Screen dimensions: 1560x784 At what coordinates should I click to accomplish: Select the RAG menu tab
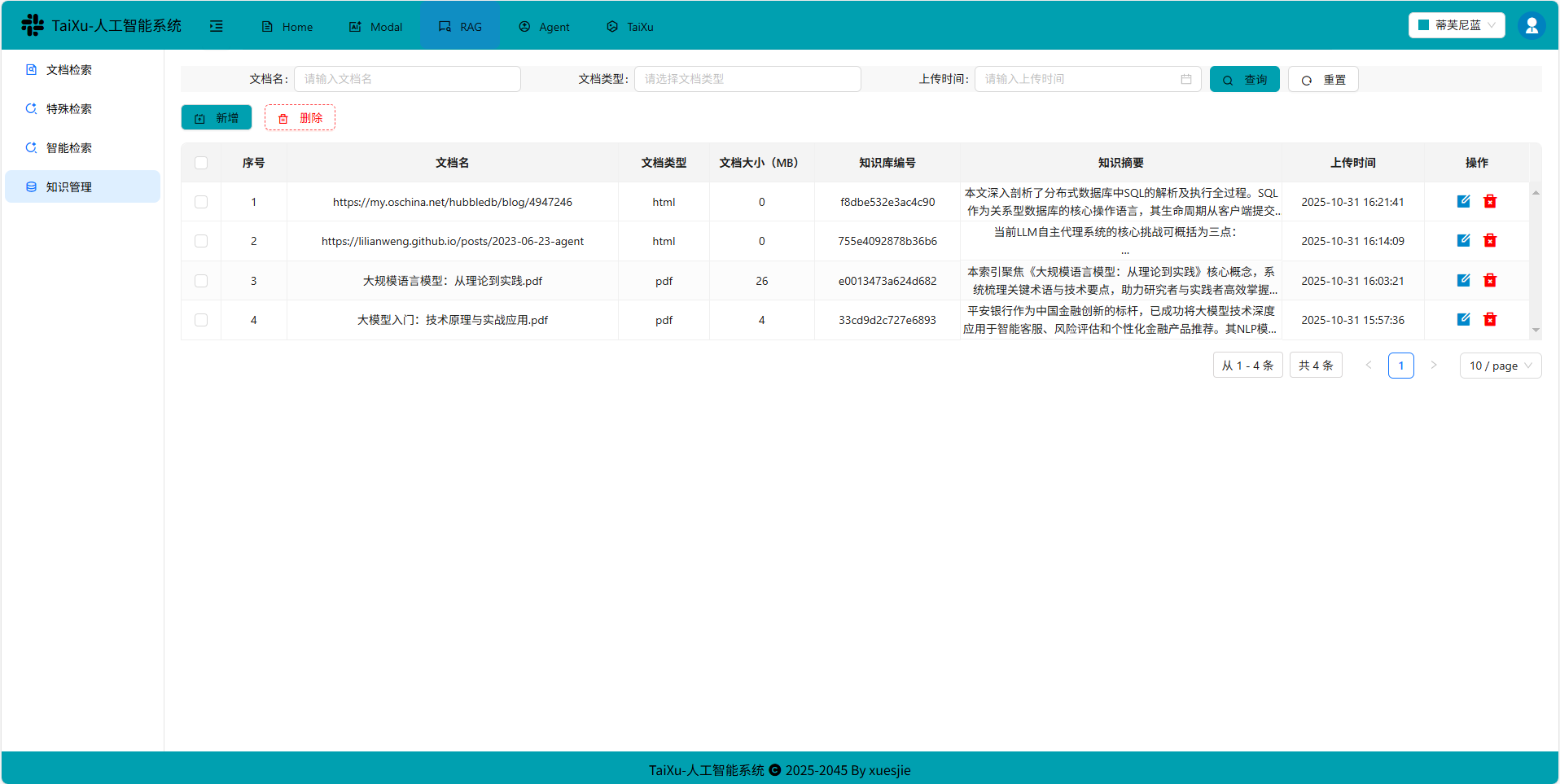460,27
